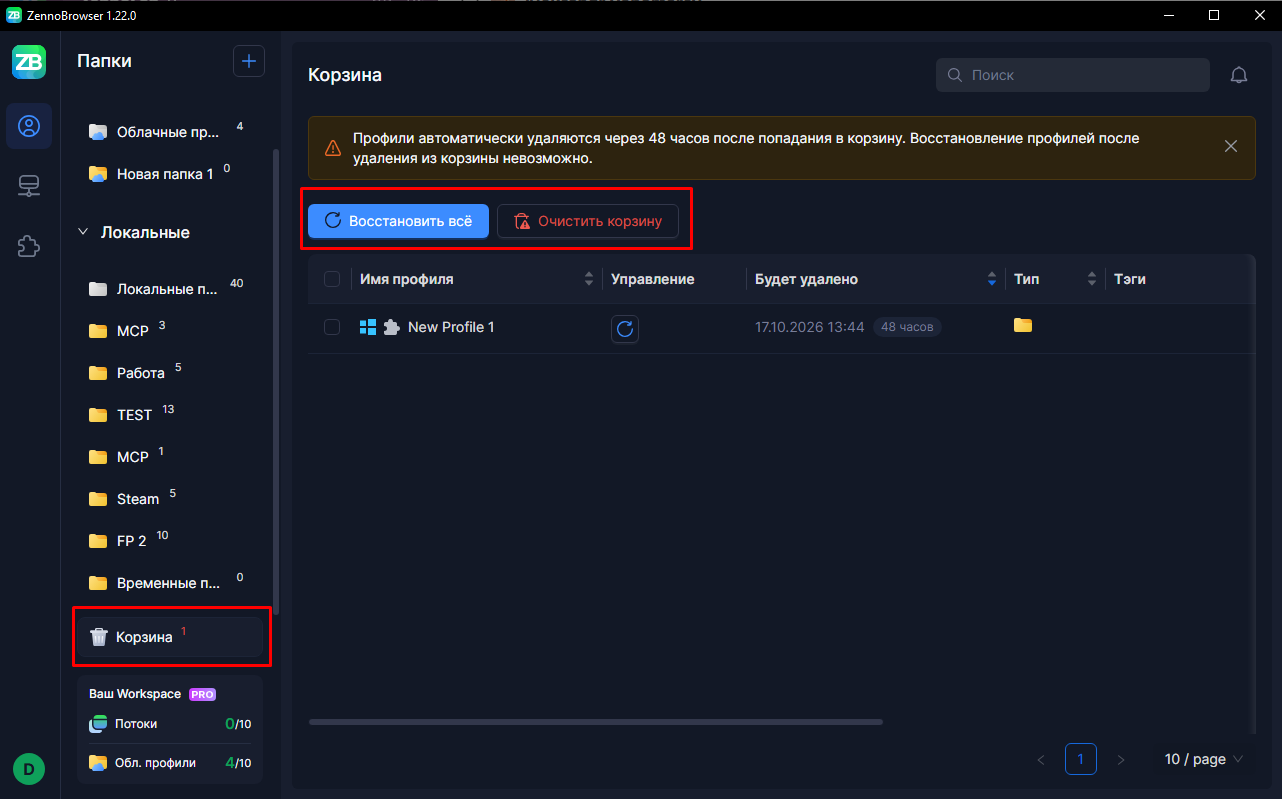Open the extensions puzzle icon
This screenshot has height=799, width=1282.
pyautogui.click(x=29, y=246)
